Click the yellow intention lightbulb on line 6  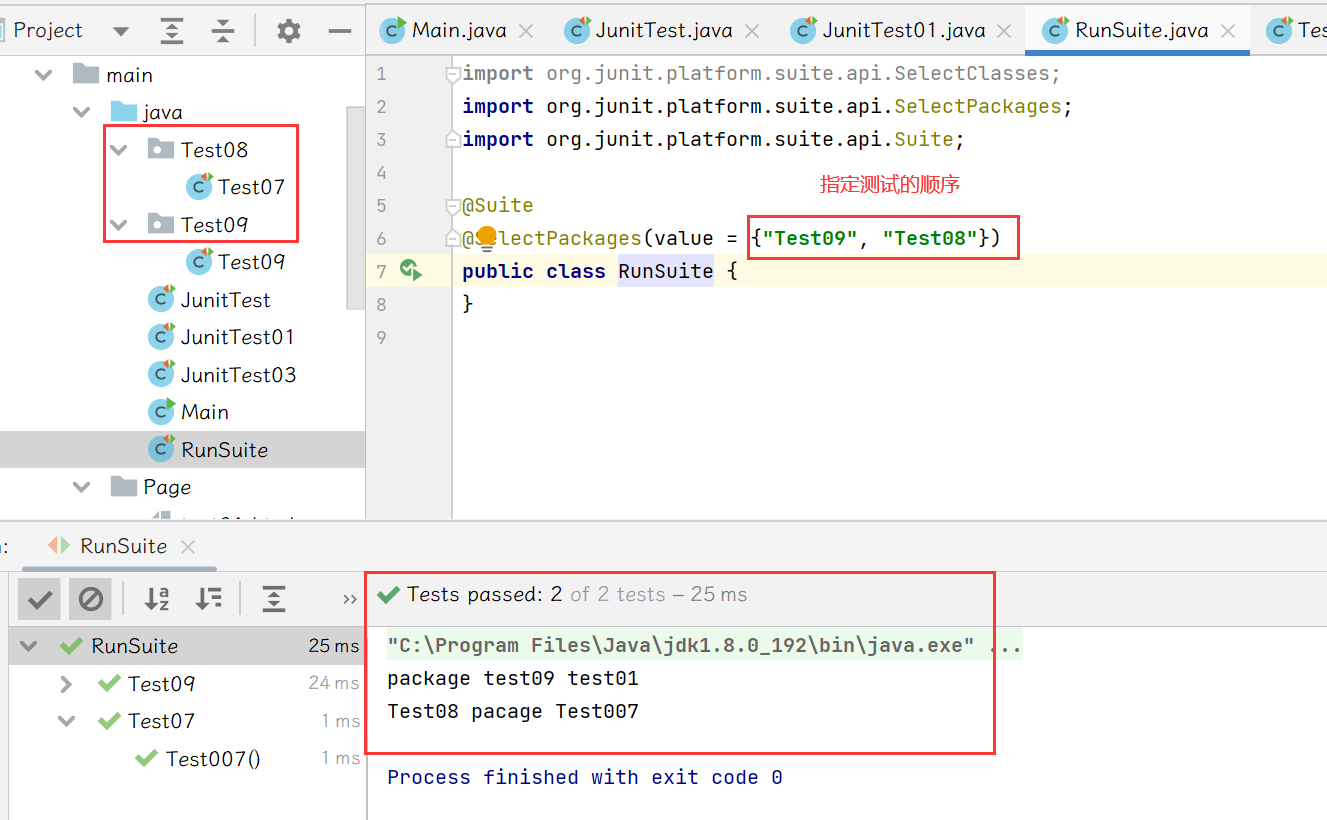click(x=486, y=238)
